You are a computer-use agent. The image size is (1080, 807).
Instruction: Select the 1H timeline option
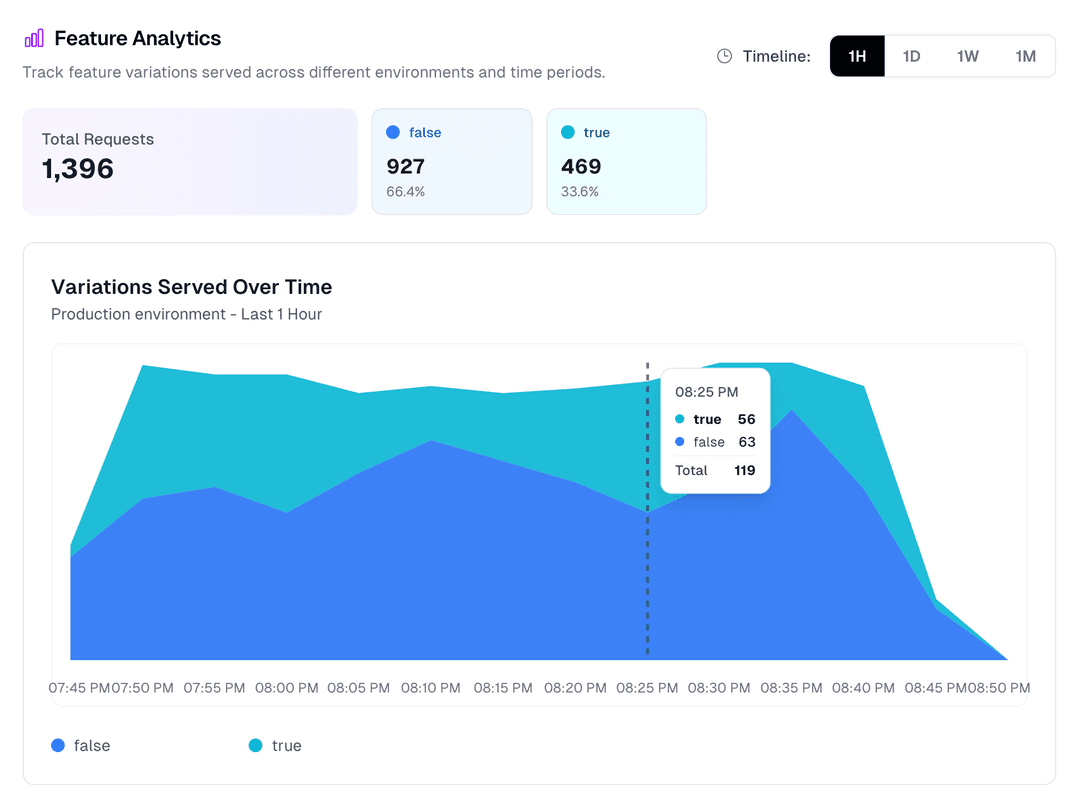(857, 56)
